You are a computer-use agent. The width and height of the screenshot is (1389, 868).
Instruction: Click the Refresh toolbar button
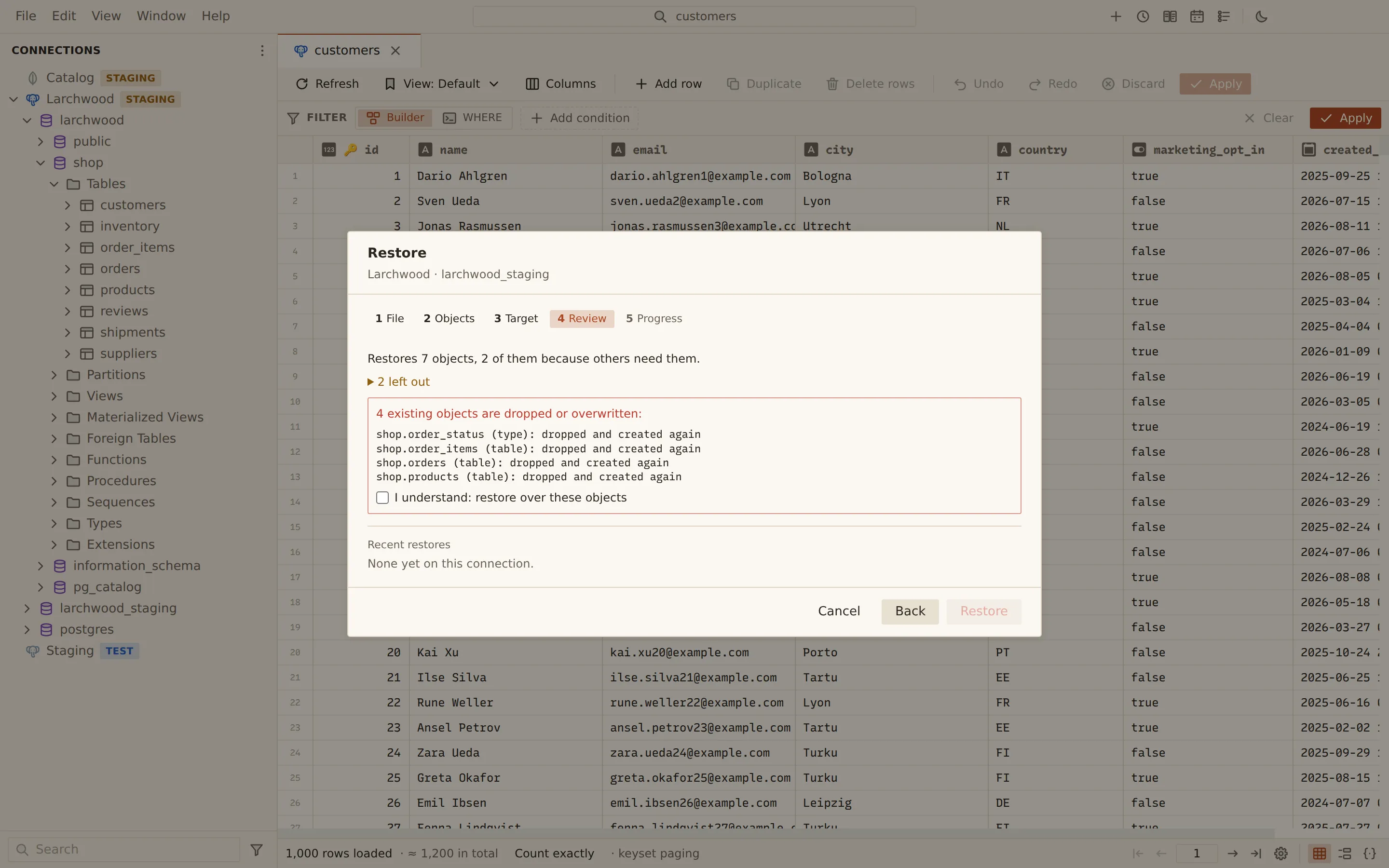[327, 84]
